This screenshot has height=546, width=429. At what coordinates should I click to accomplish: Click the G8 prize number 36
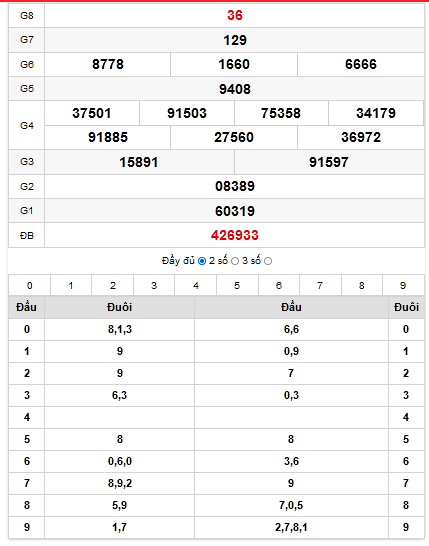tap(235, 15)
